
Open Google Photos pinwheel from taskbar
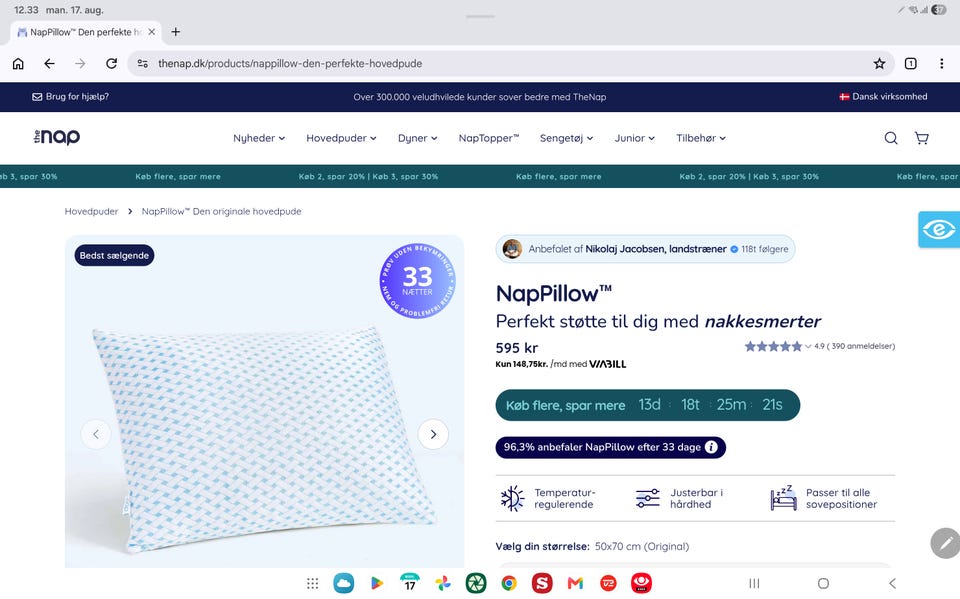pos(443,583)
